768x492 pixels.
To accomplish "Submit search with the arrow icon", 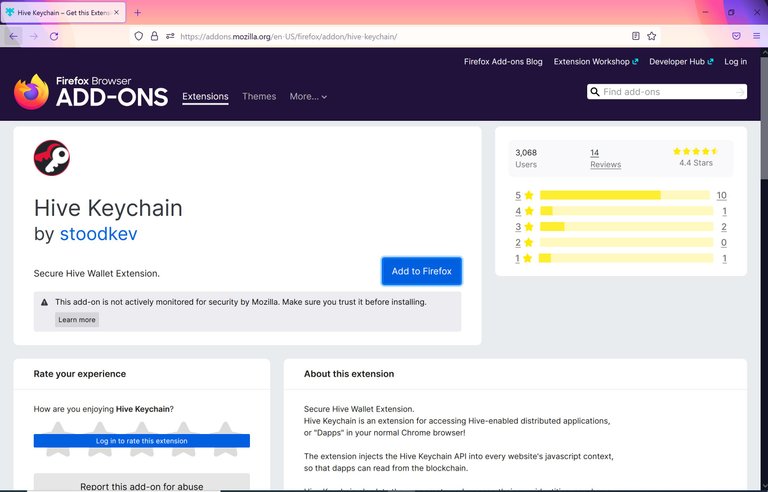I will pyautogui.click(x=740, y=92).
